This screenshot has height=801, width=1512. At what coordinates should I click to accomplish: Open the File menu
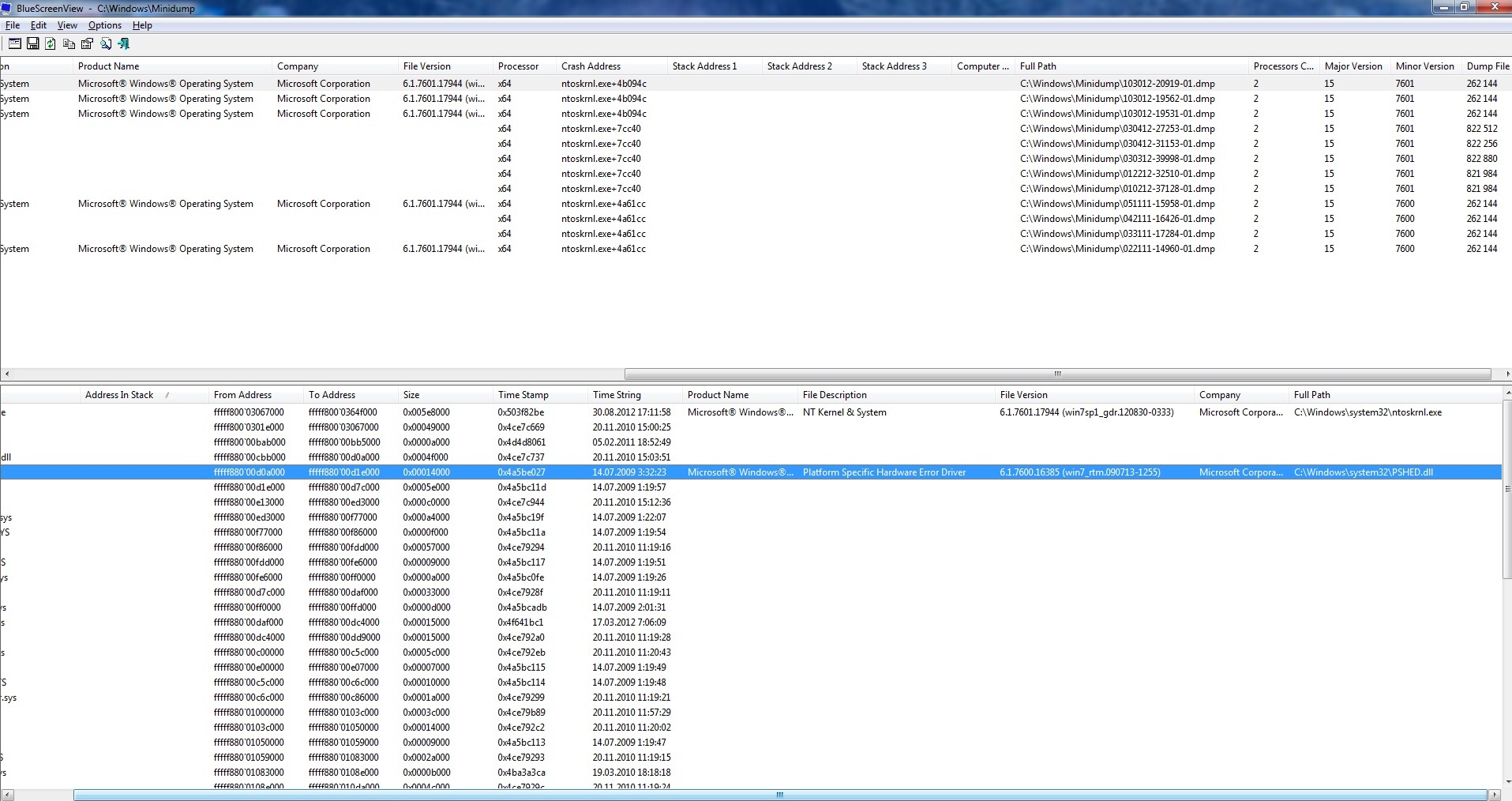[x=13, y=25]
